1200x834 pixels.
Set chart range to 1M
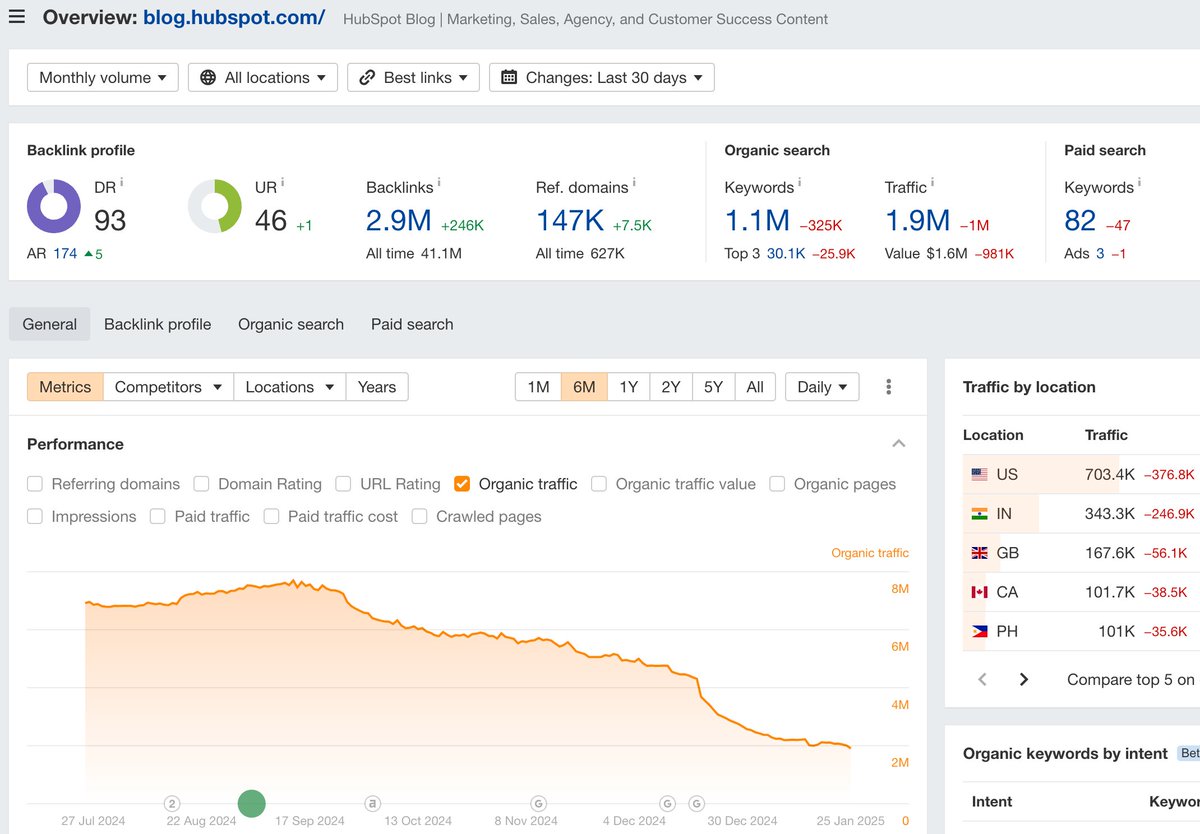pyautogui.click(x=538, y=387)
